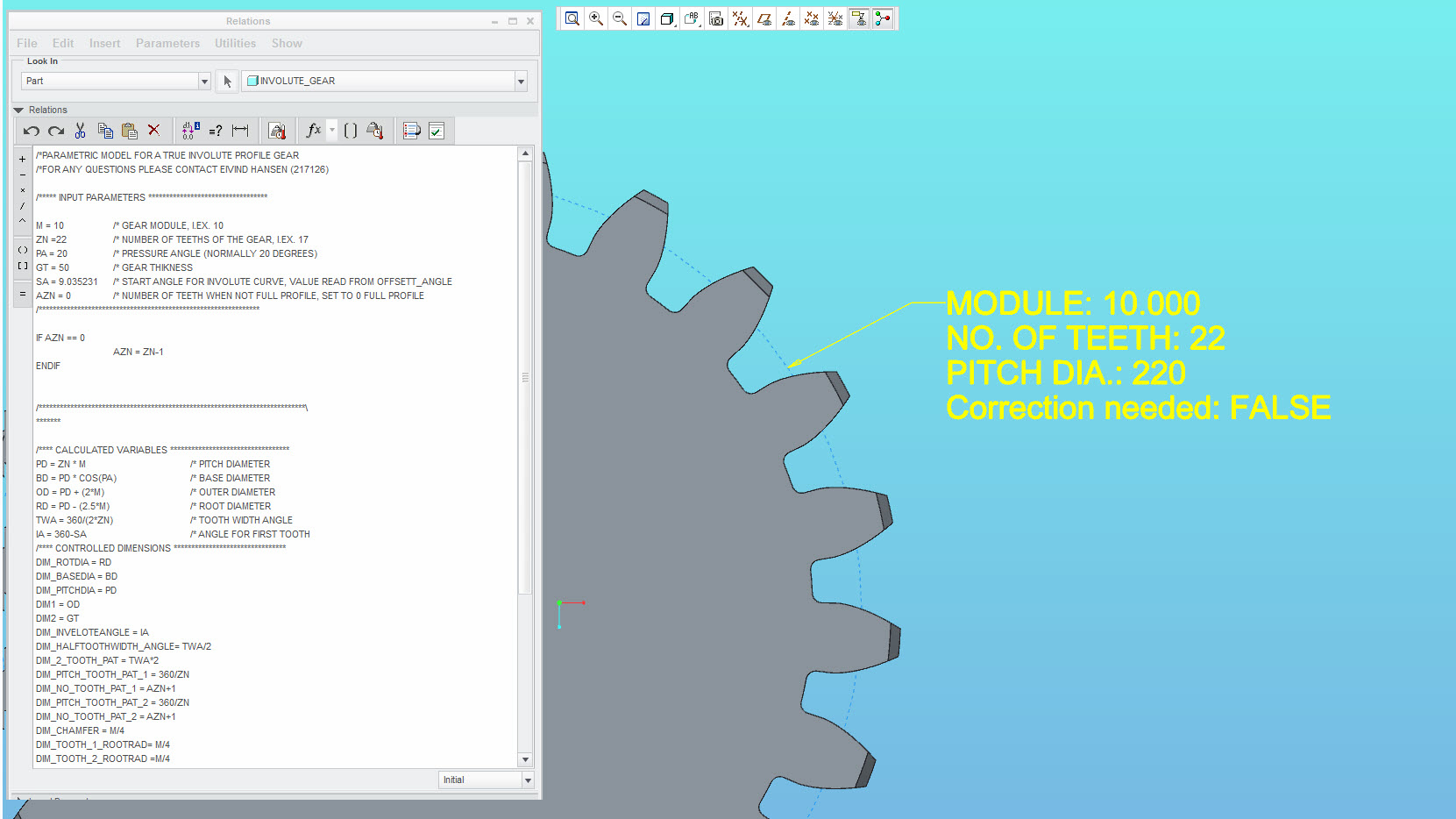Insert square brackets from side palette
The width and height of the screenshot is (1456, 819).
click(x=23, y=266)
